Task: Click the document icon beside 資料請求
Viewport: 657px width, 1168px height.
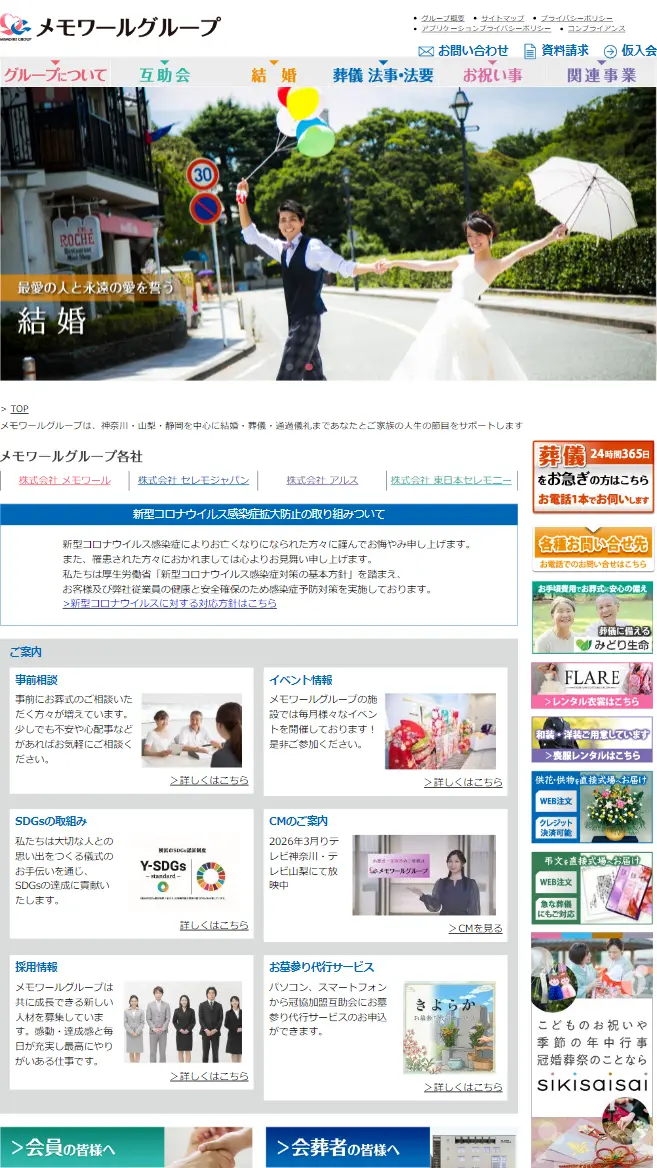Action: pyautogui.click(x=530, y=51)
